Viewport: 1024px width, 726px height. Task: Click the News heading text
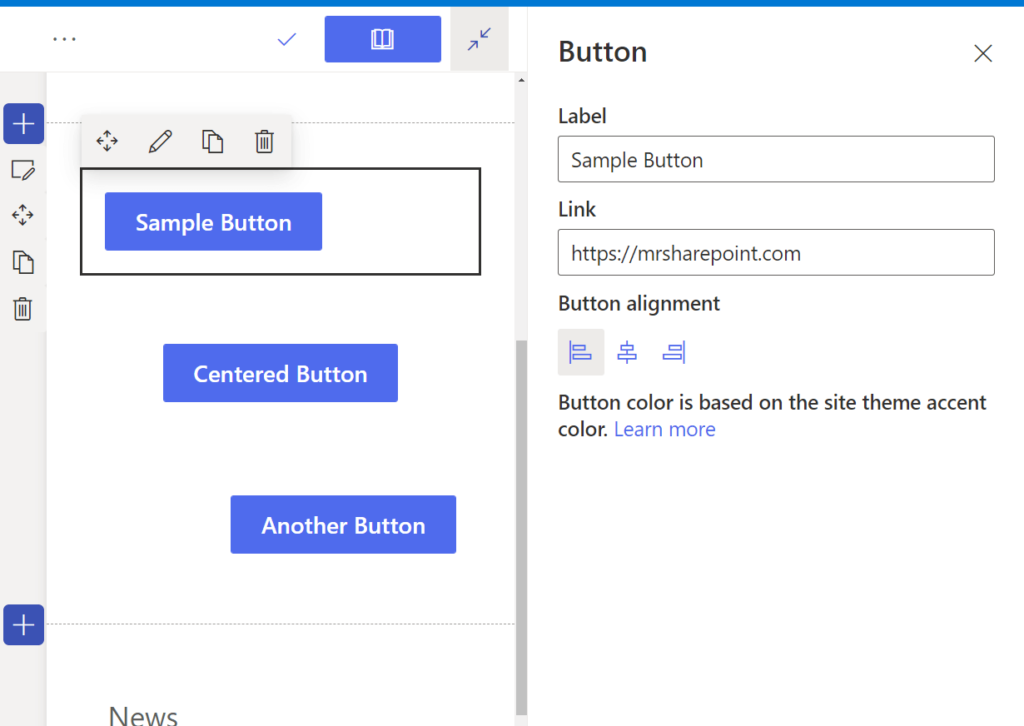point(143,716)
